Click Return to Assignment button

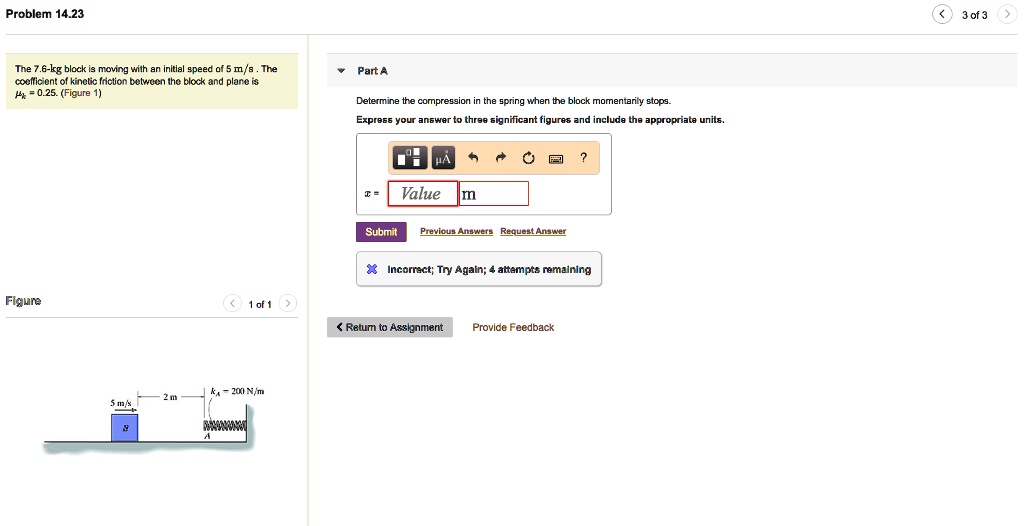tap(390, 327)
